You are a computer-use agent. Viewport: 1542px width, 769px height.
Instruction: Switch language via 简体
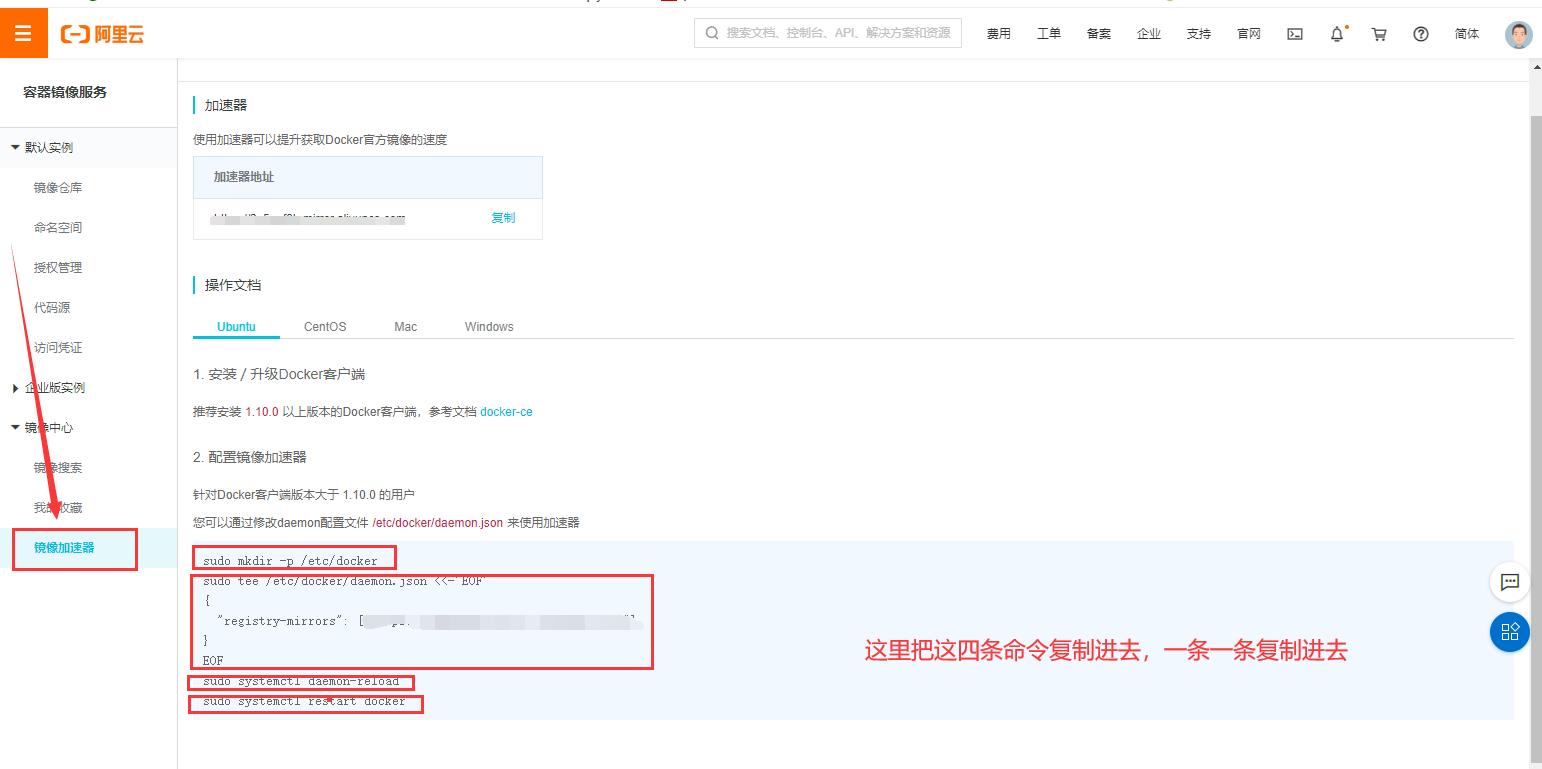pos(1467,34)
